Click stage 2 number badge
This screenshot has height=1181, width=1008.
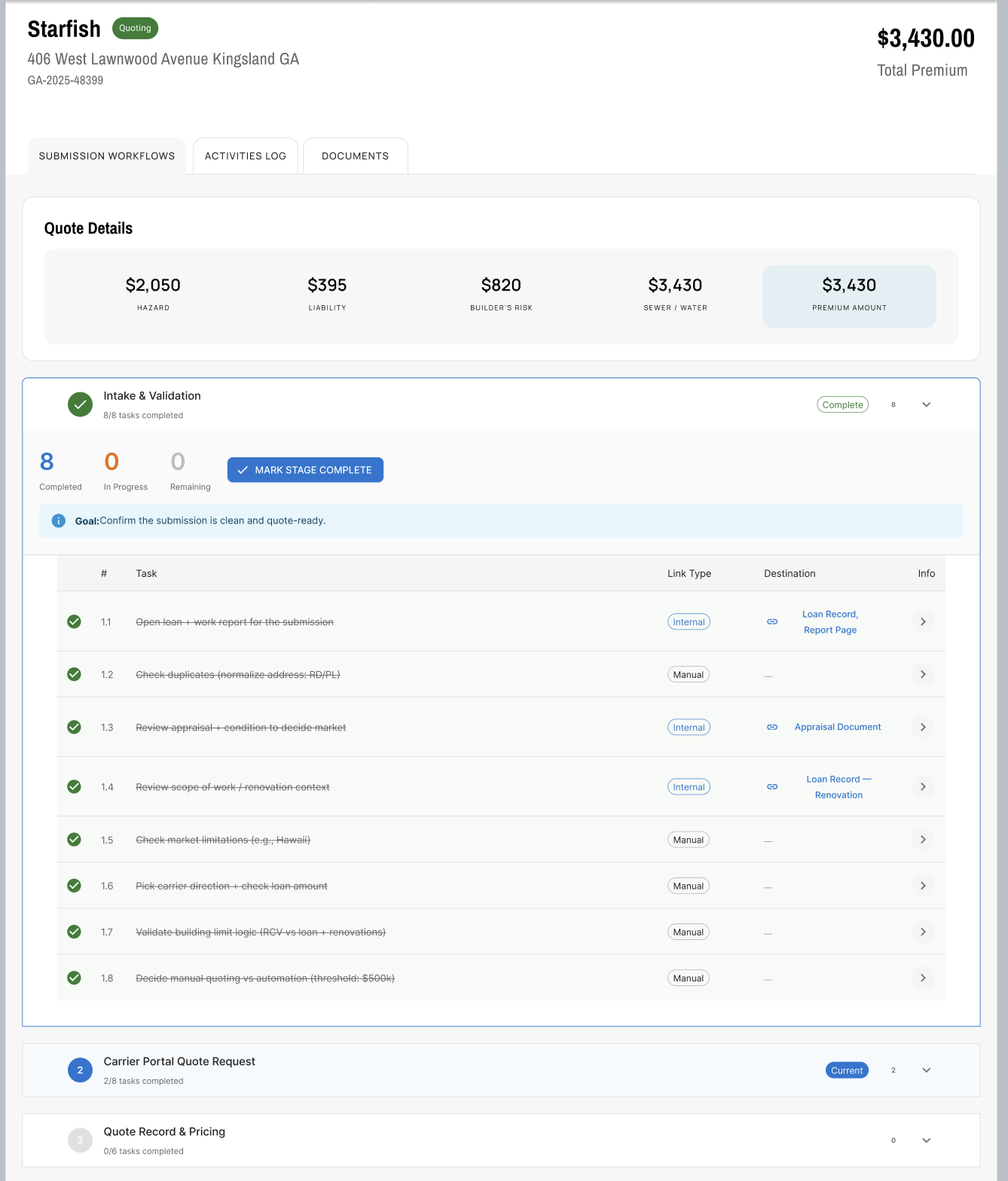tap(80, 1070)
